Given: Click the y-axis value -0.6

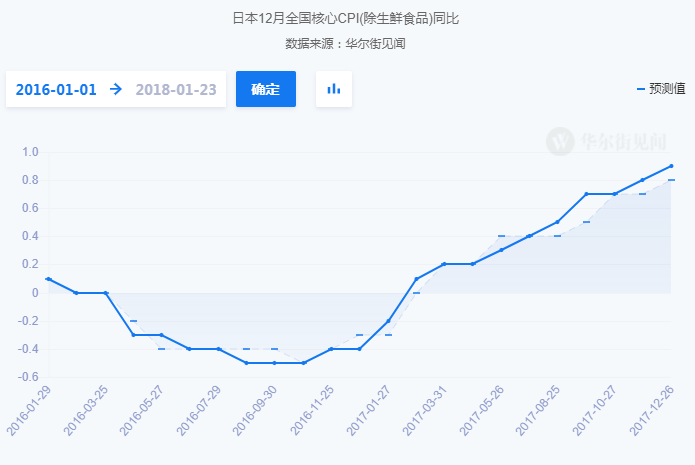Looking at the screenshot, I should [28, 377].
